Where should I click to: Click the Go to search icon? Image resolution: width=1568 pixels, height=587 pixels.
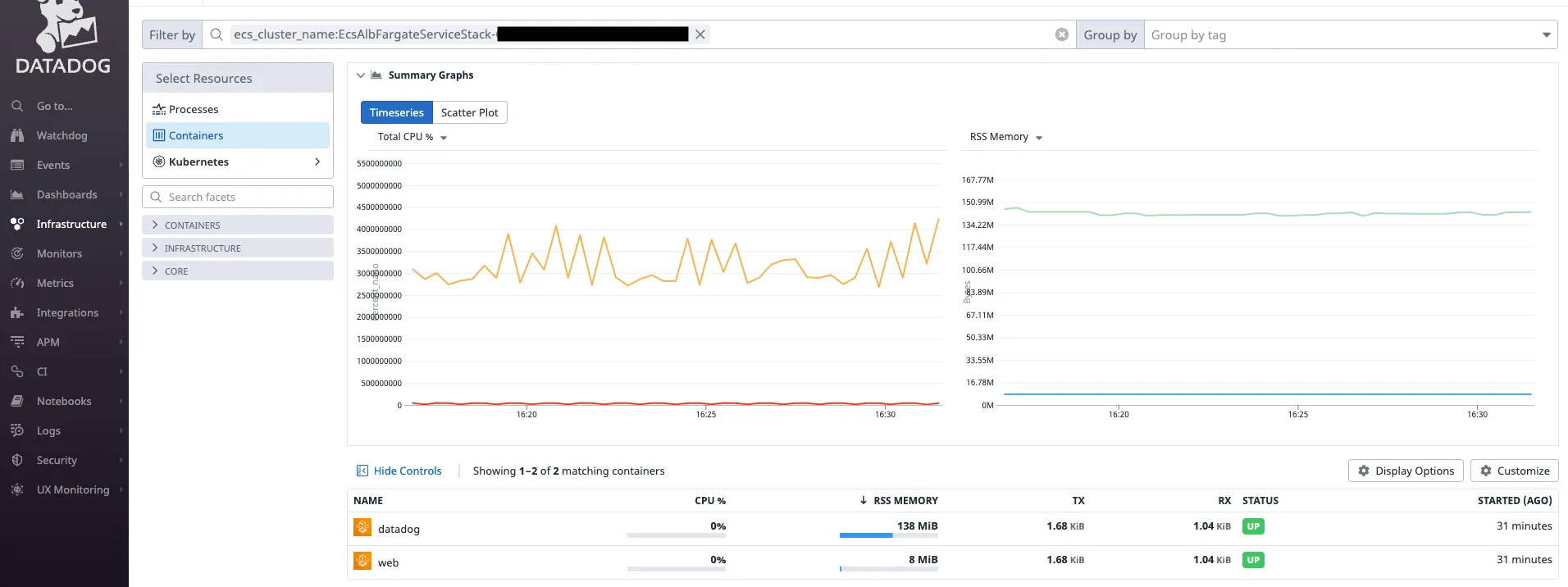point(17,106)
